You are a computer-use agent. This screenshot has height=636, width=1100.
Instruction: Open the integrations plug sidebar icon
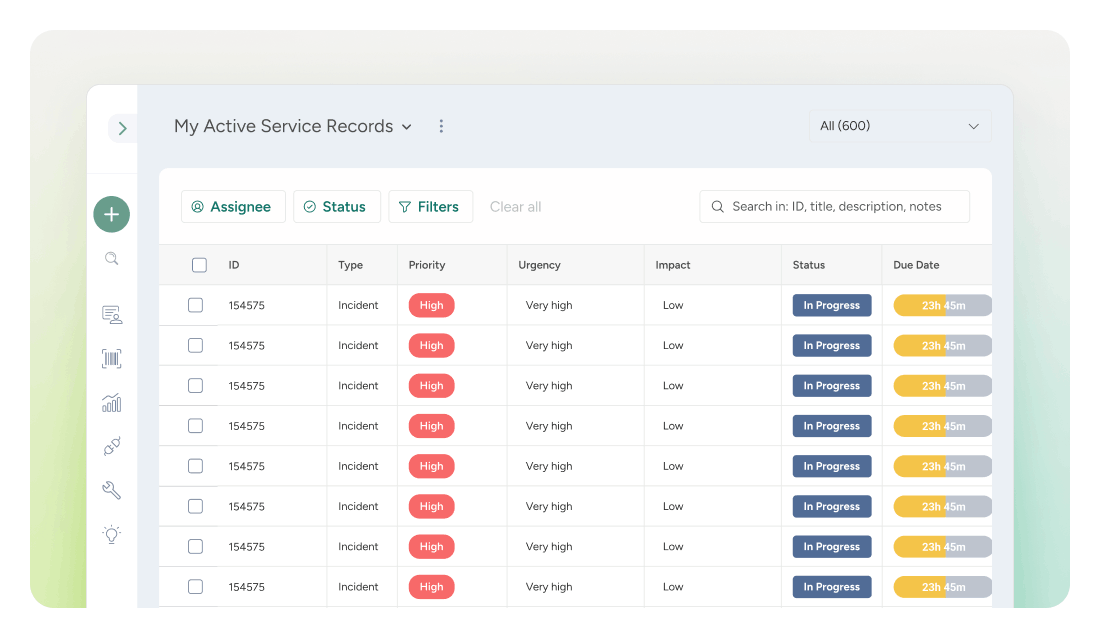pyautogui.click(x=112, y=447)
